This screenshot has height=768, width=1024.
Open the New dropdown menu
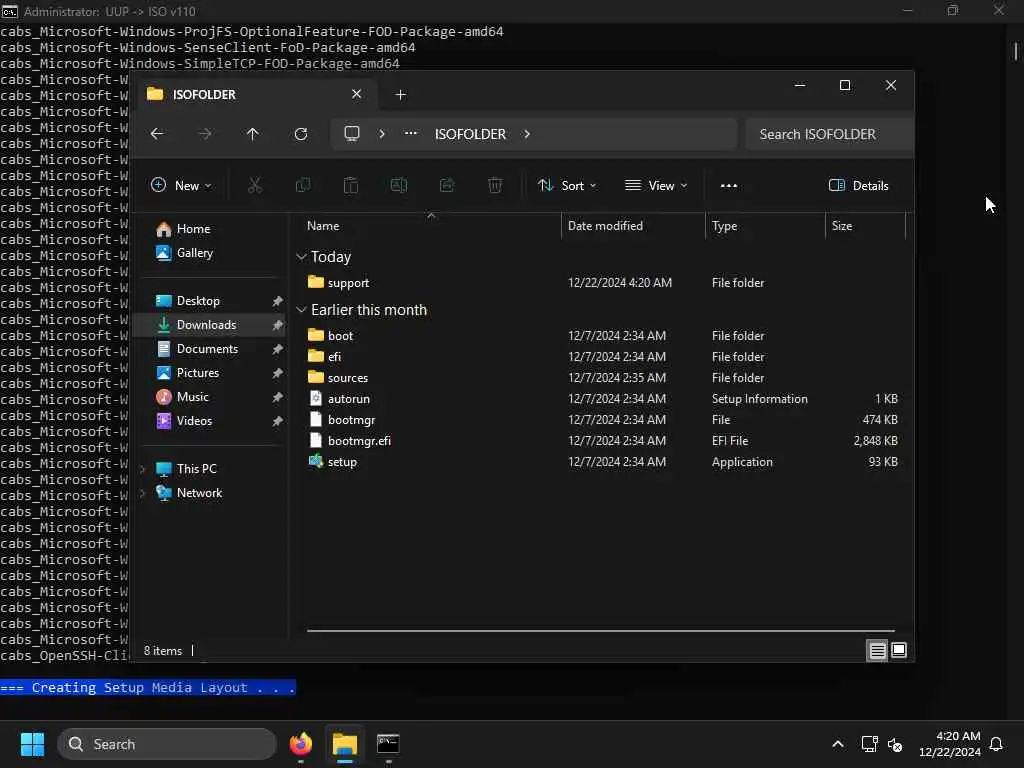181,185
